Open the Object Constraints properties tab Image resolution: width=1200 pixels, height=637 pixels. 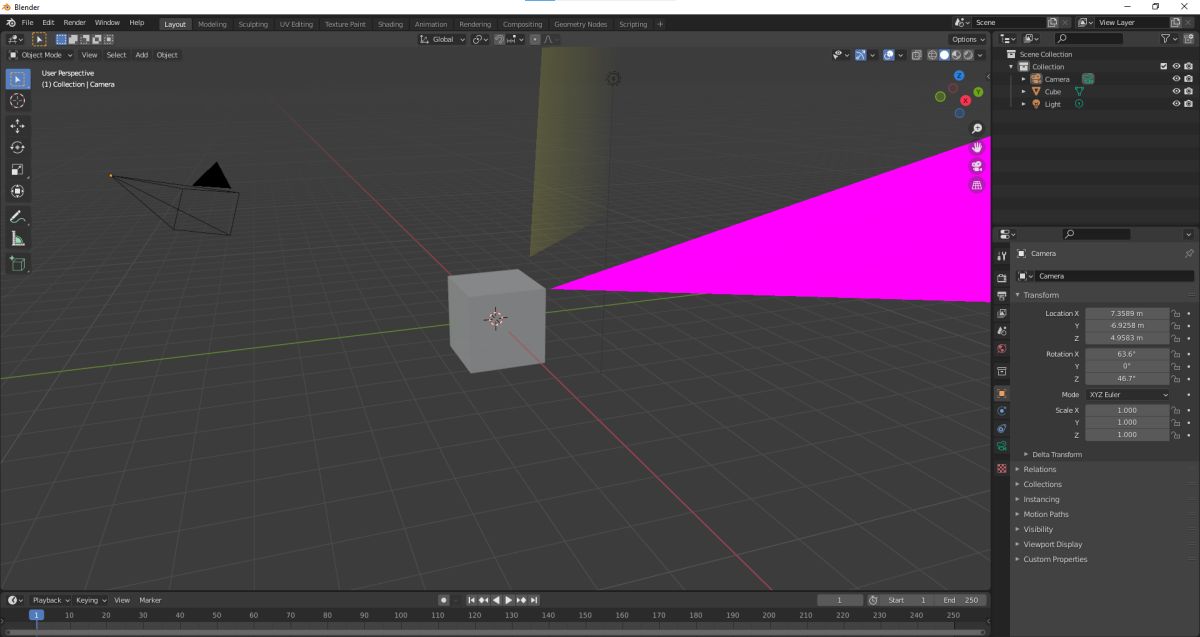pyautogui.click(x=1001, y=428)
